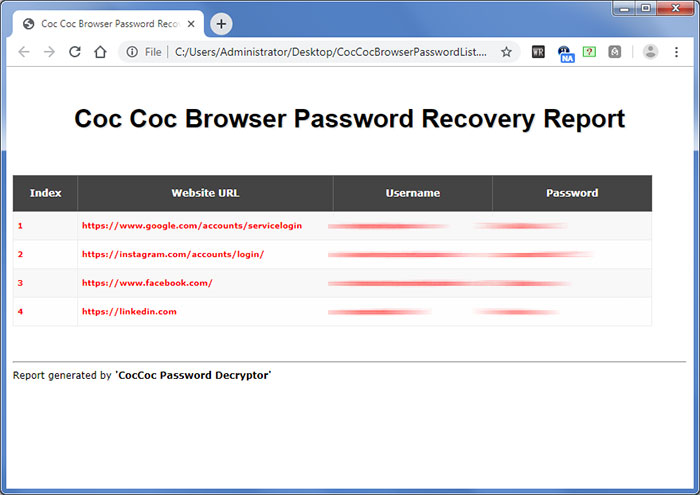Open the Instagram accounts login URL
Image resolution: width=700 pixels, height=495 pixels.
(172, 254)
